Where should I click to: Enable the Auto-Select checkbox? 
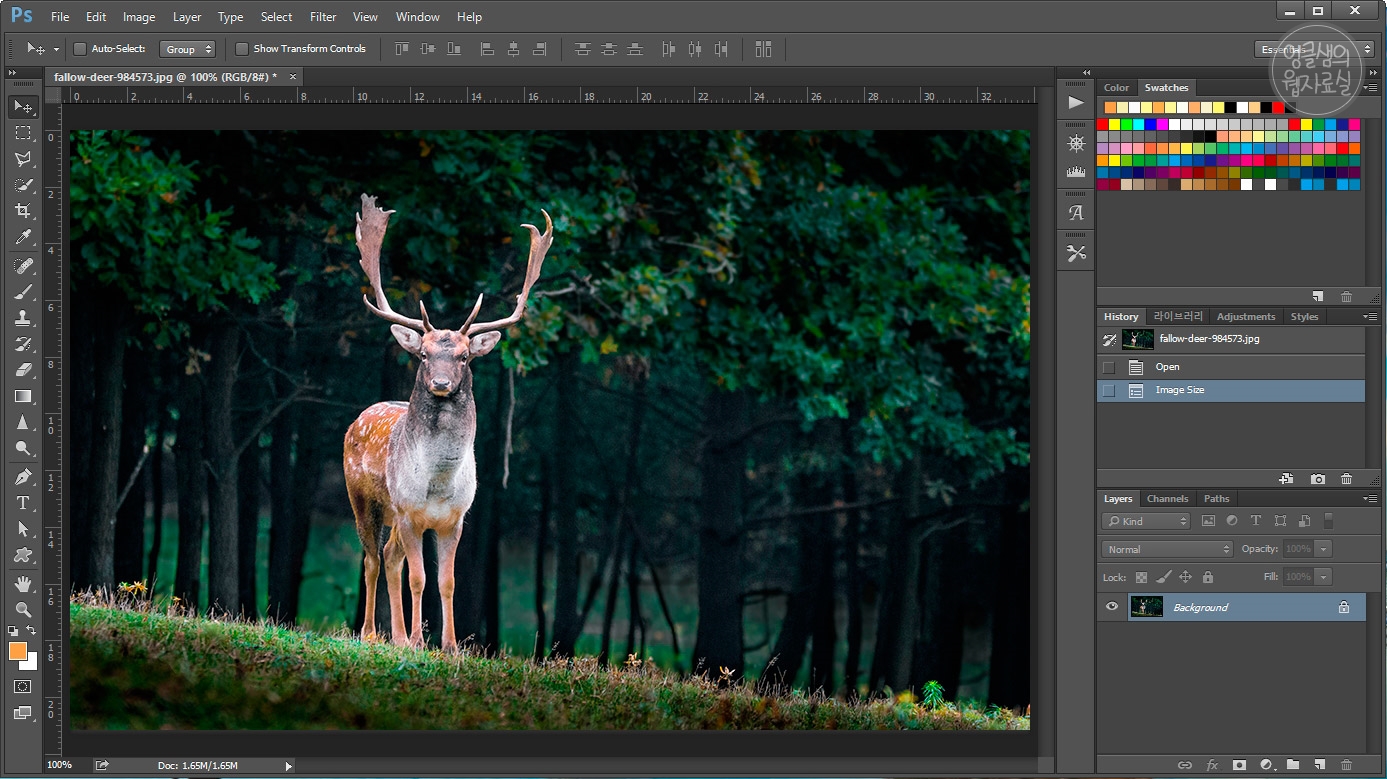[80, 49]
